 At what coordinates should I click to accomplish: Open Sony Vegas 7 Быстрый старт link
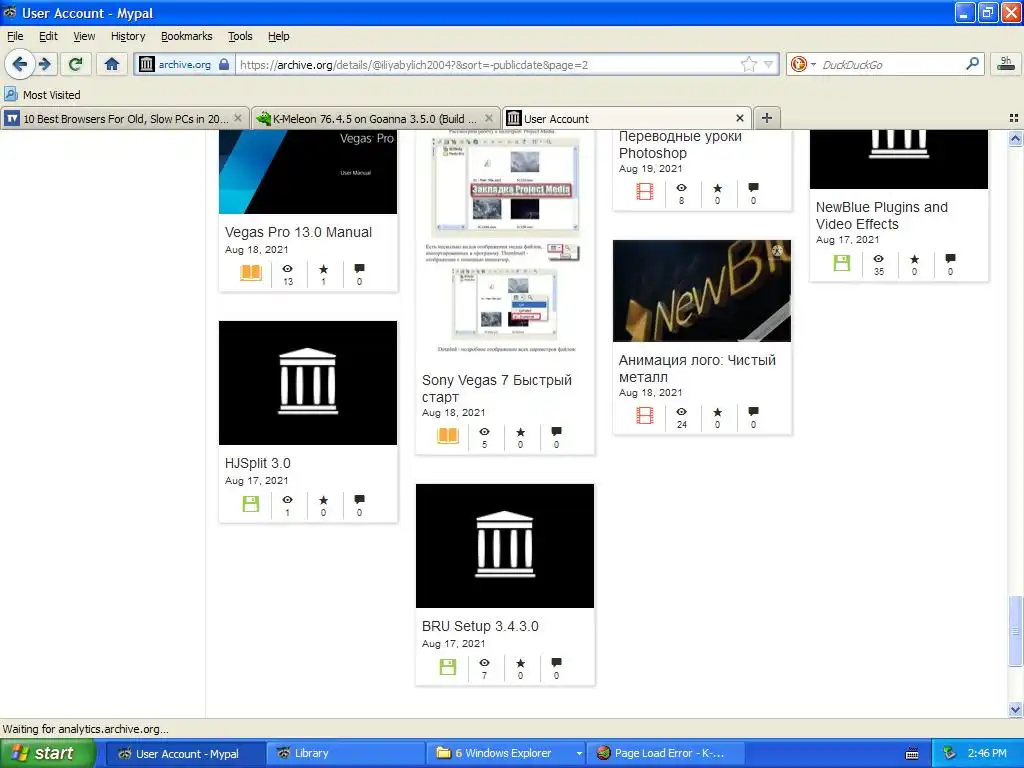496,389
